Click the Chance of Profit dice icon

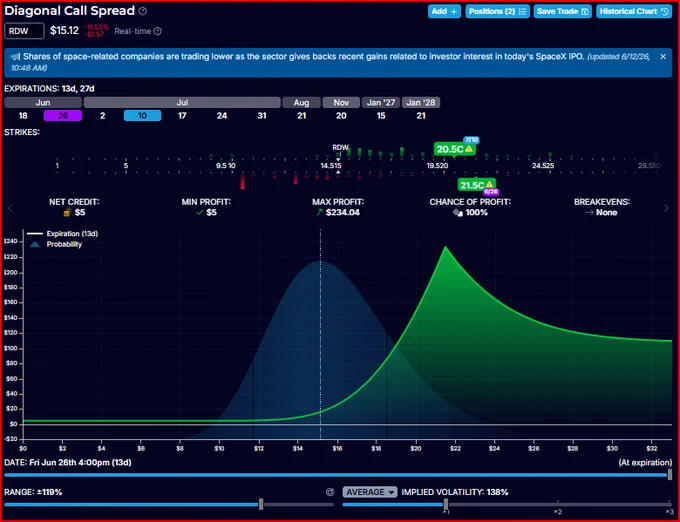coord(458,212)
